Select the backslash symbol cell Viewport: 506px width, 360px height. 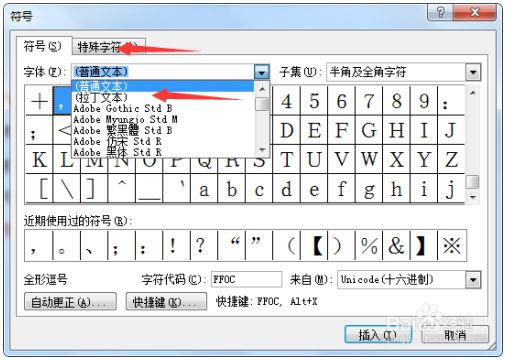pos(67,188)
